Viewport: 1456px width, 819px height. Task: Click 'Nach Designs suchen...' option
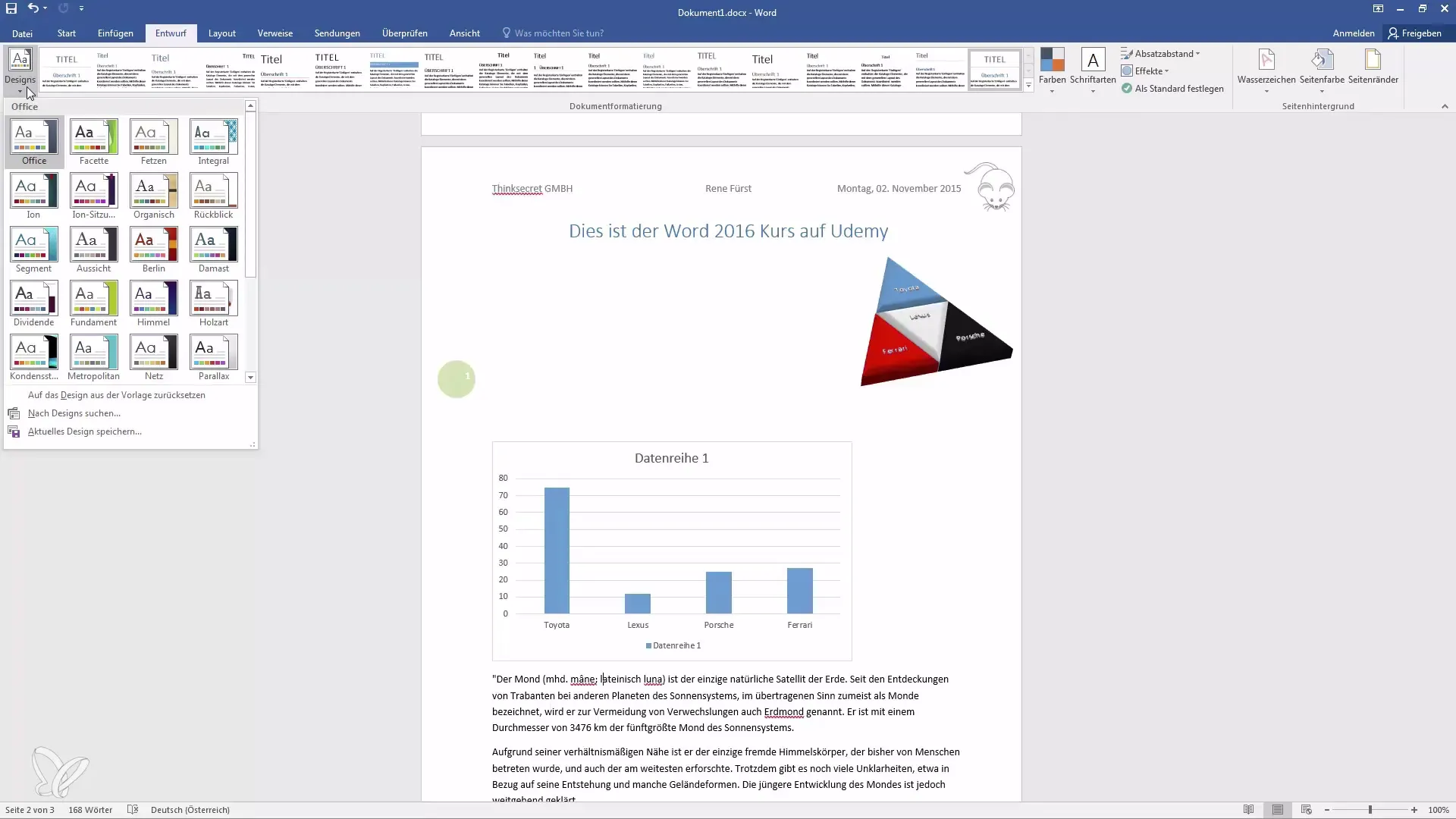pos(75,413)
